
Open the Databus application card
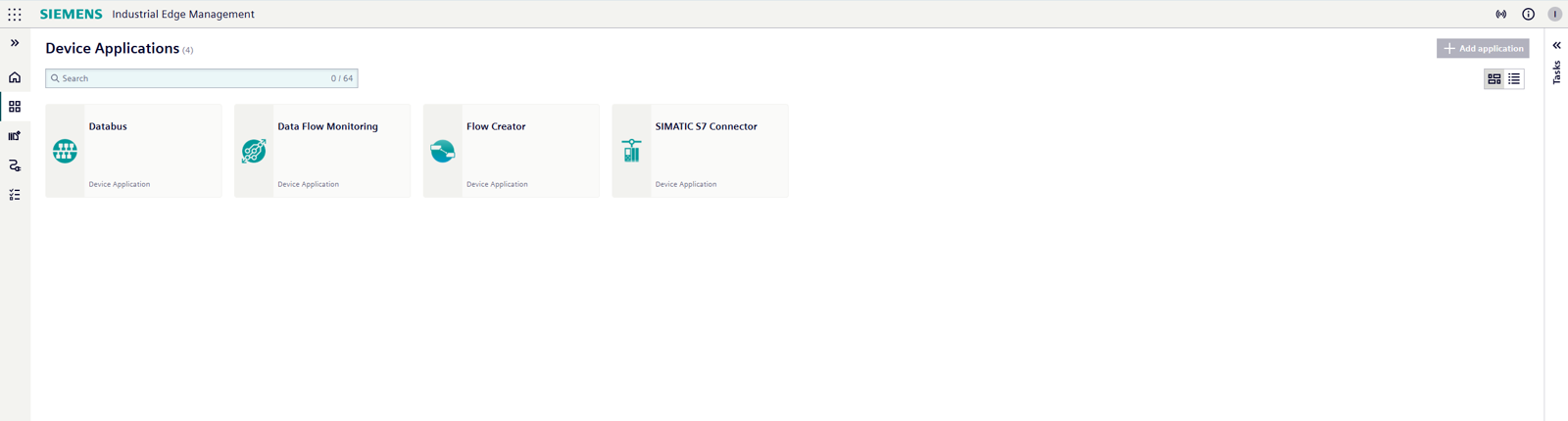point(133,151)
